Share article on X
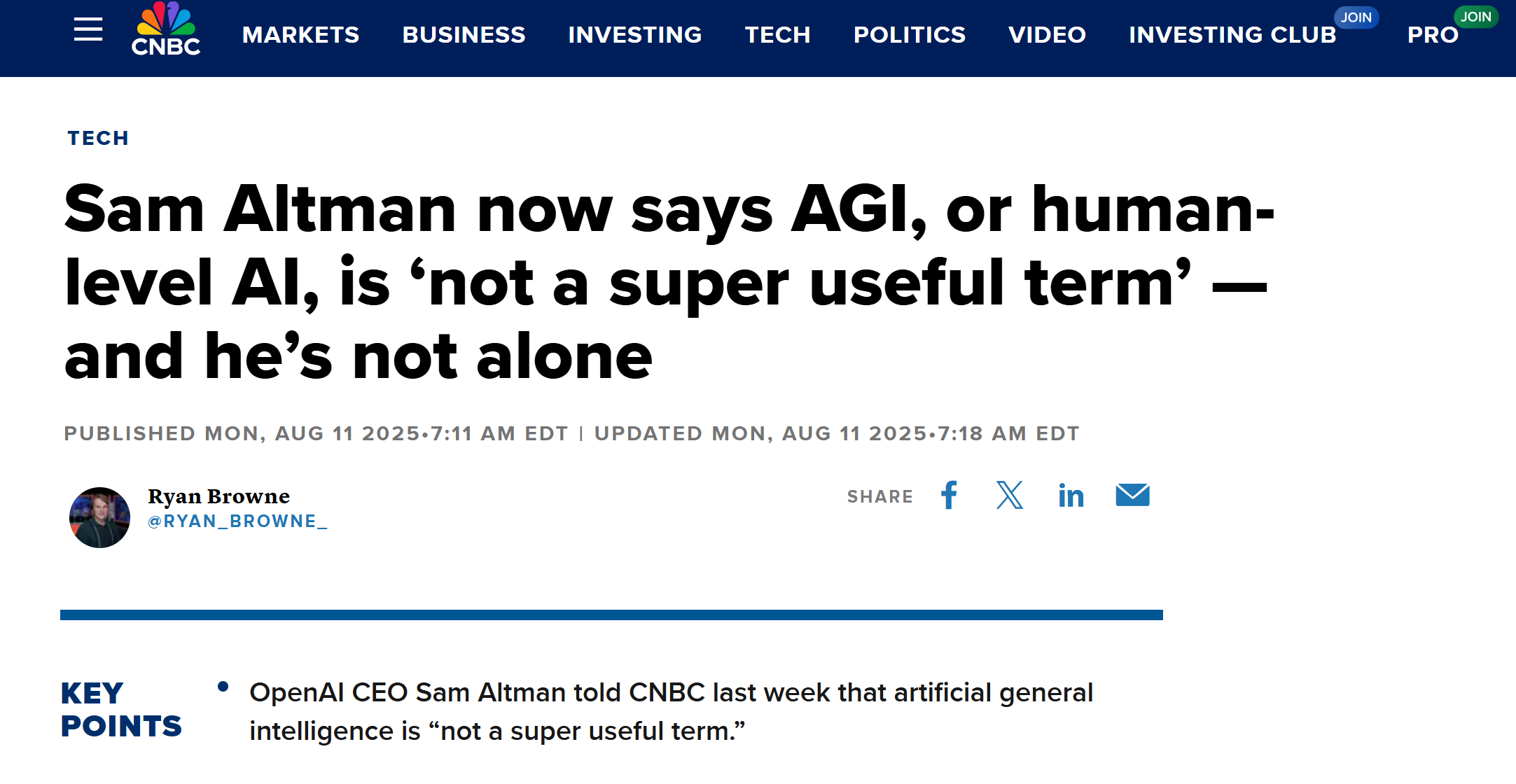1516x784 pixels. coord(1010,496)
